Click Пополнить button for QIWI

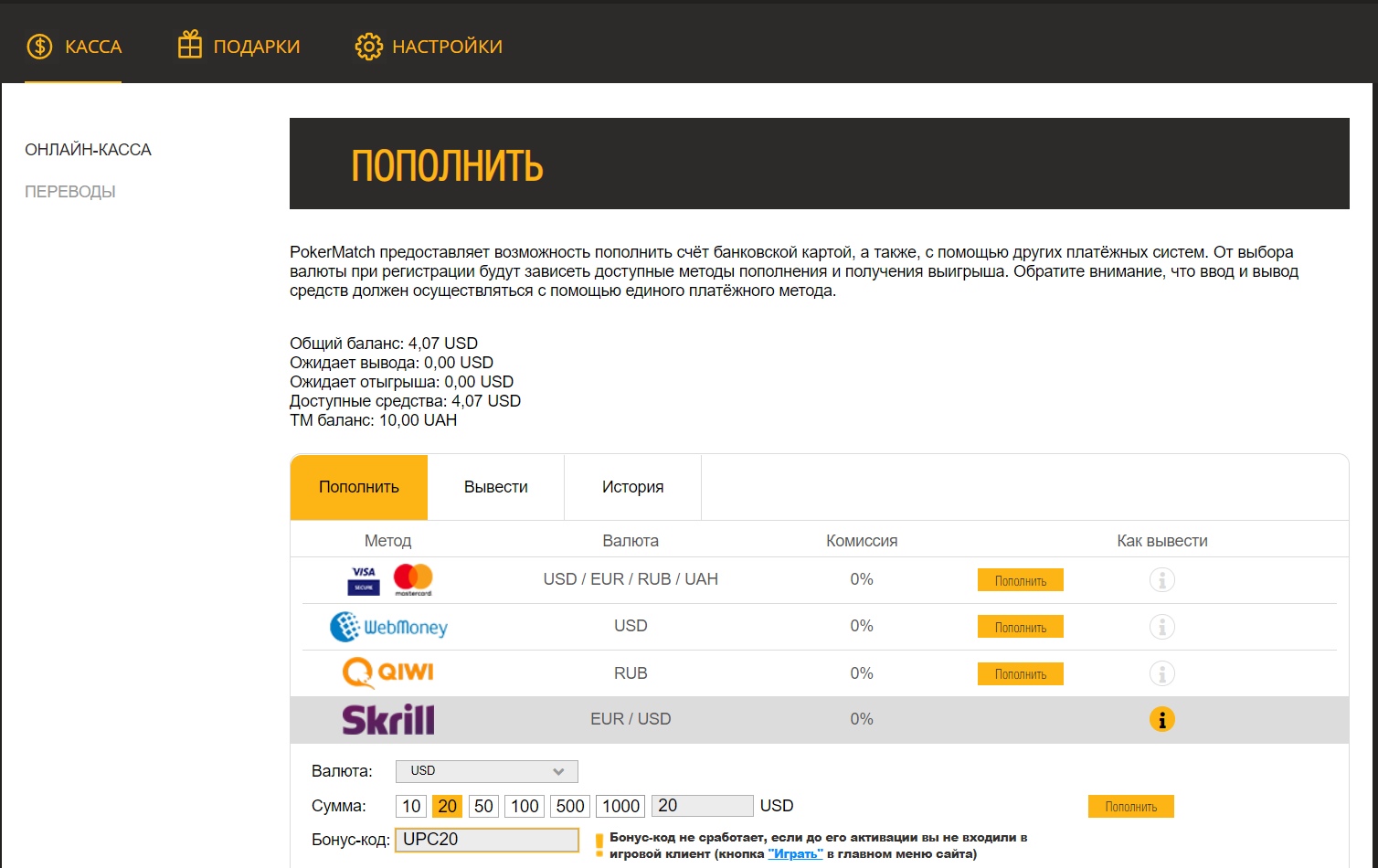click(x=1021, y=674)
